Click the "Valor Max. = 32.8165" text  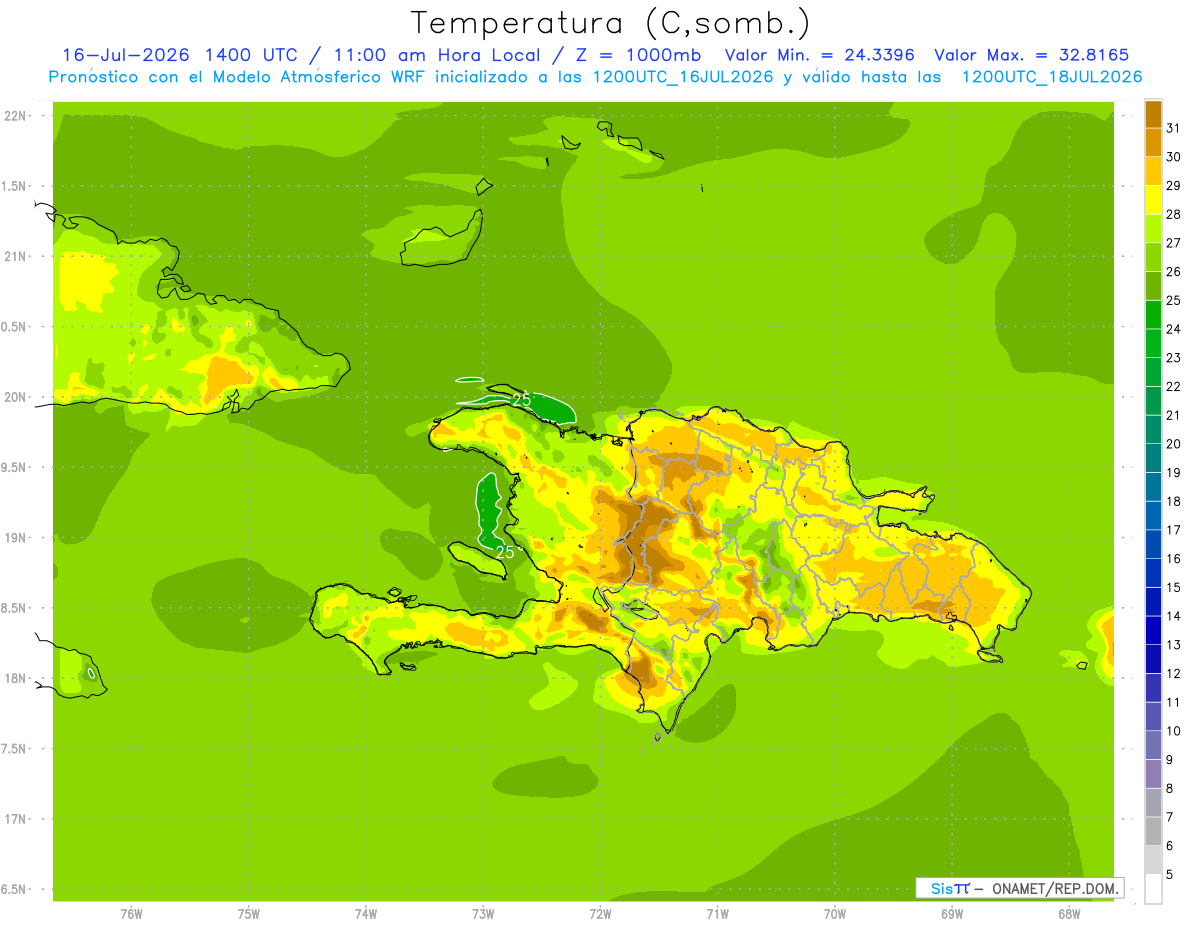1031,55
